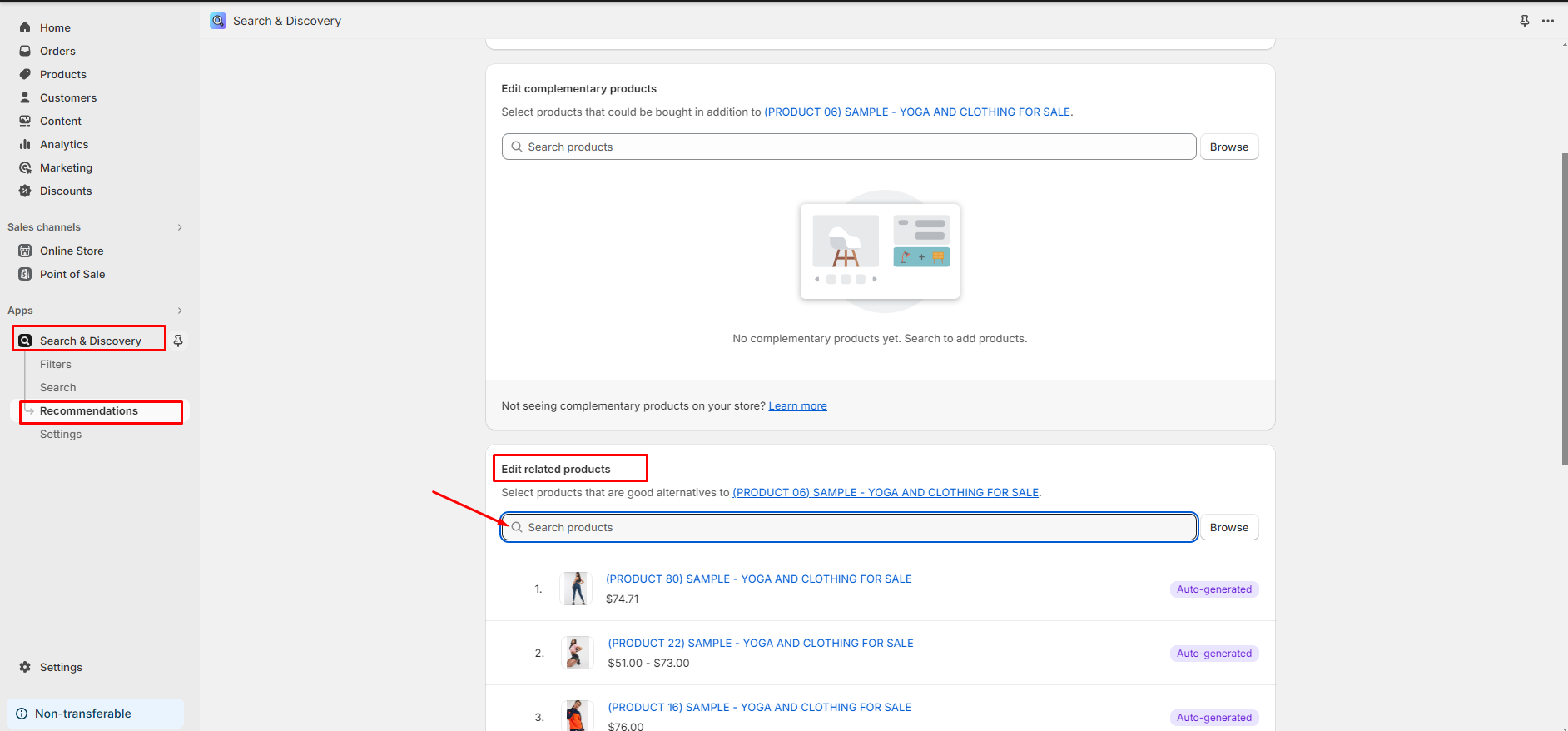Click Auto-generated badge on PRODUCT 80 row
This screenshot has width=1568, height=731.
click(x=1214, y=589)
